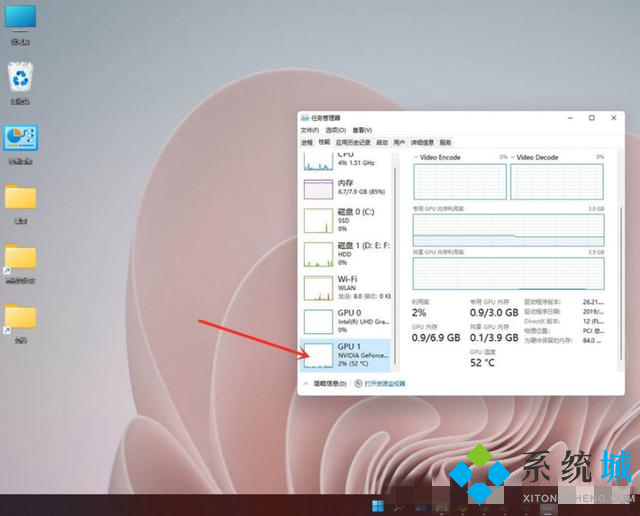Open the Video Decode engine dropdown
The image size is (640, 516).
(x=534, y=157)
